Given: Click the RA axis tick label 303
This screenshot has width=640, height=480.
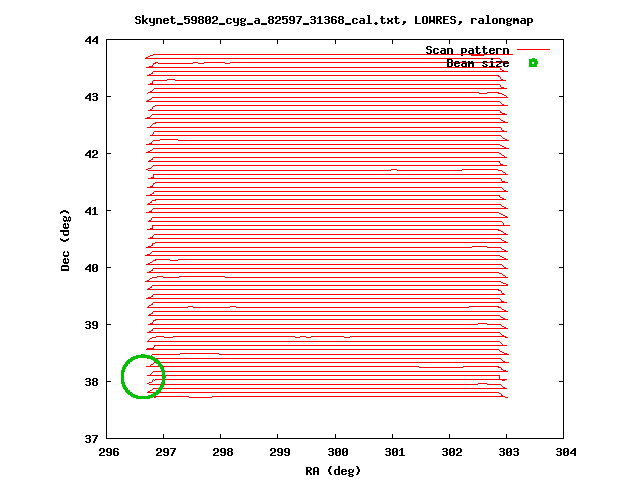Looking at the screenshot, I should [509, 452].
